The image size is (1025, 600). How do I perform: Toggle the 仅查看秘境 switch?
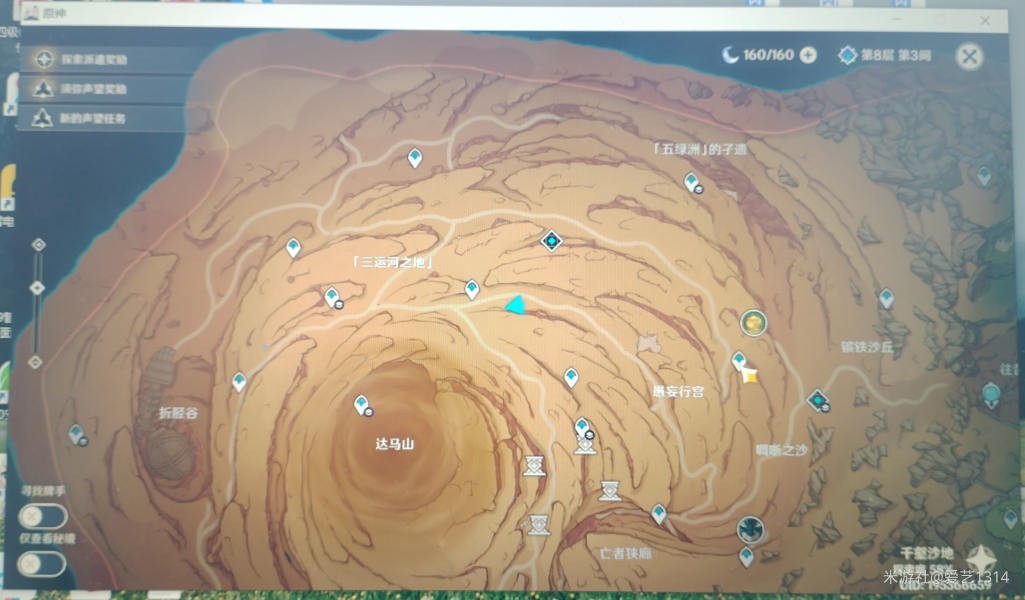point(42,564)
